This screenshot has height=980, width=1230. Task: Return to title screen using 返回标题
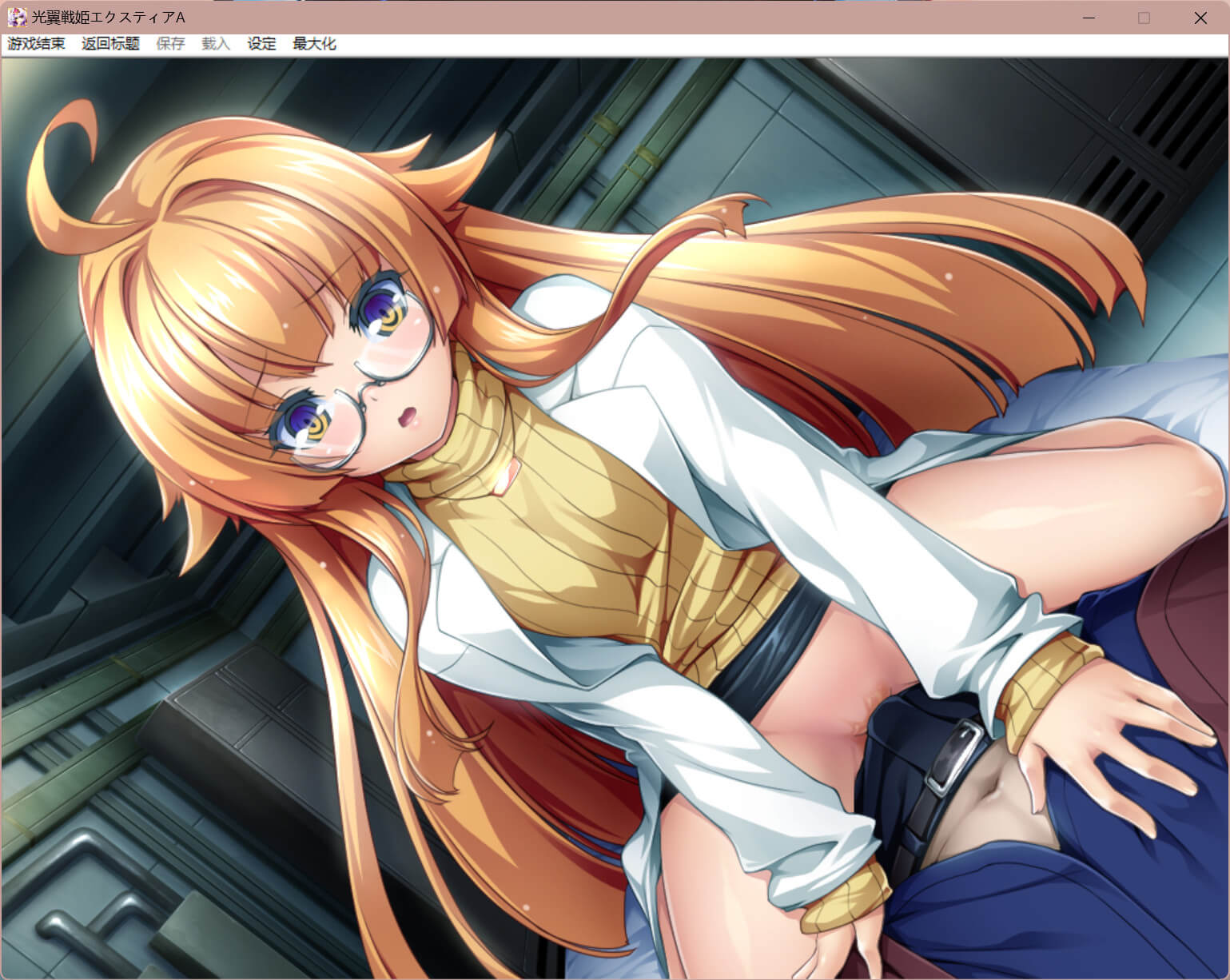(x=110, y=44)
